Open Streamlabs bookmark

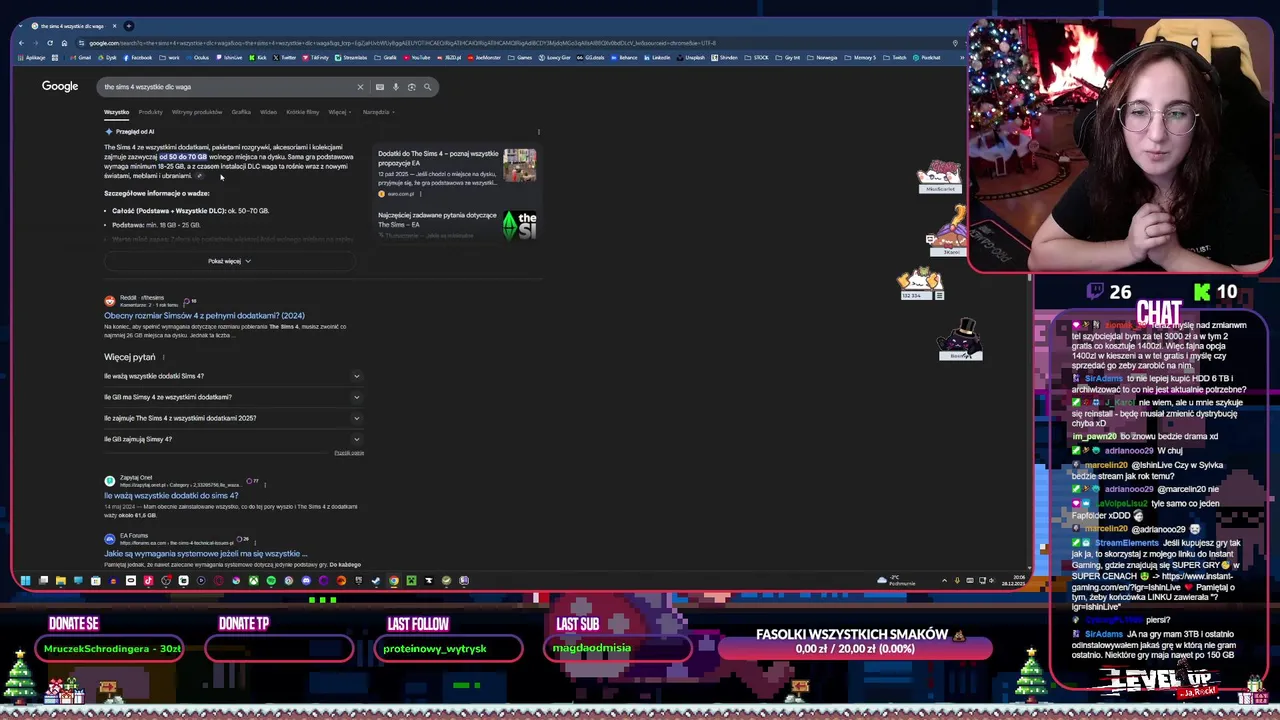click(351, 57)
